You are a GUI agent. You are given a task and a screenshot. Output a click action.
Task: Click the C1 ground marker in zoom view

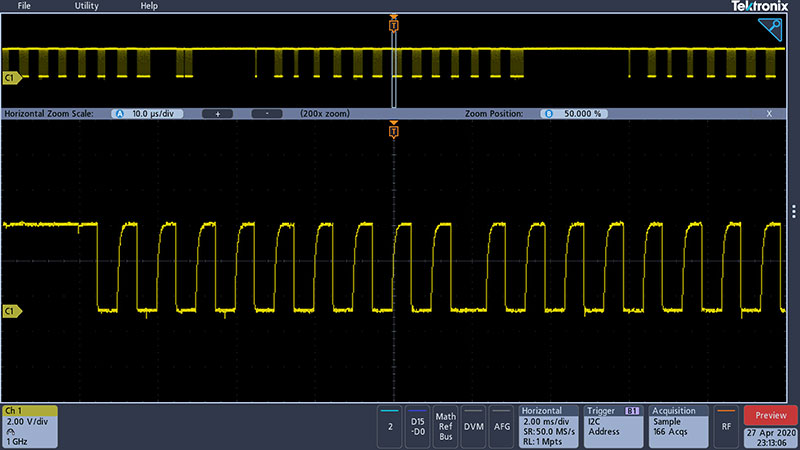click(x=11, y=311)
